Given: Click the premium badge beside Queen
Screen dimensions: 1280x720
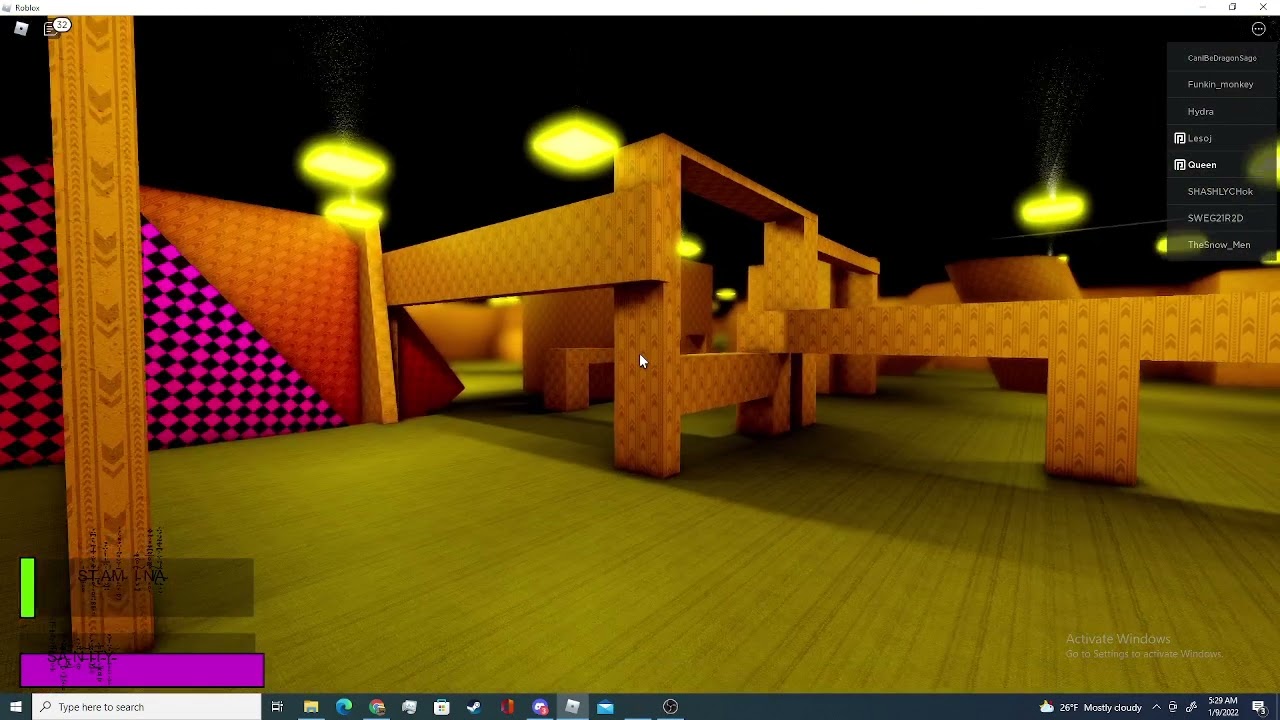Looking at the screenshot, I should pos(1180,165).
